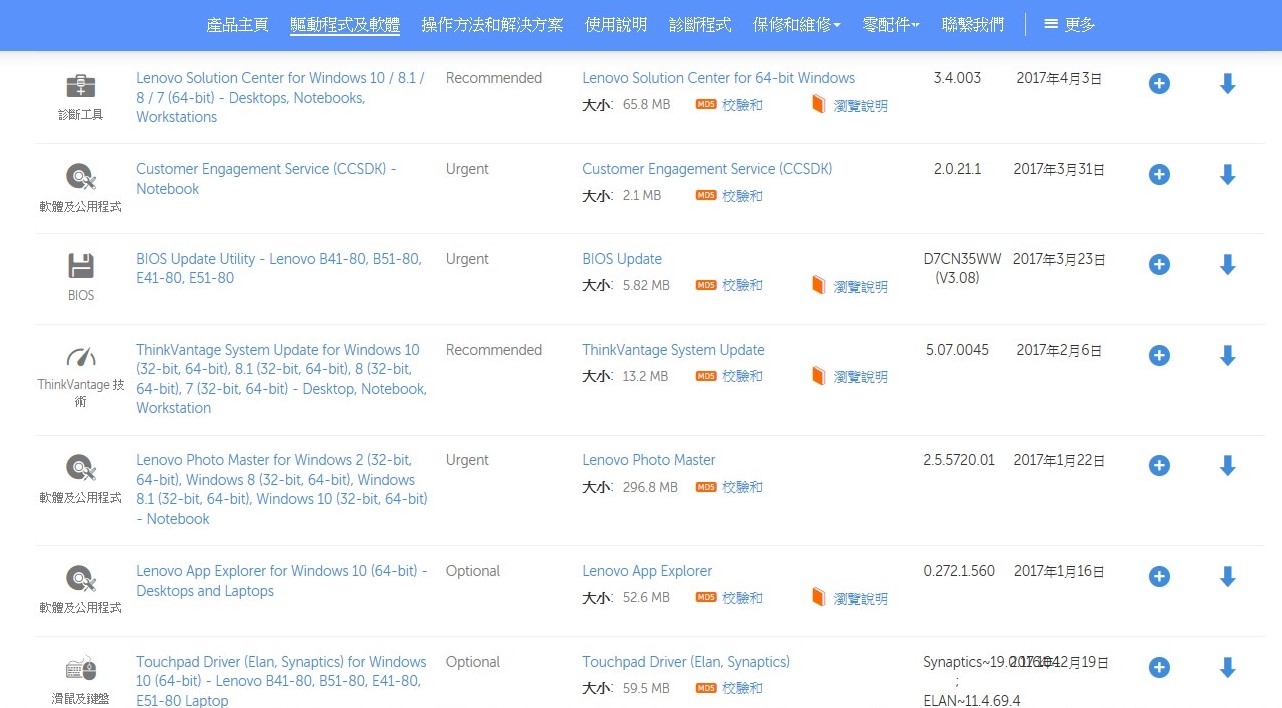Download Lenovo App Explorer arrow icon
The image size is (1282, 708).
coord(1228,577)
